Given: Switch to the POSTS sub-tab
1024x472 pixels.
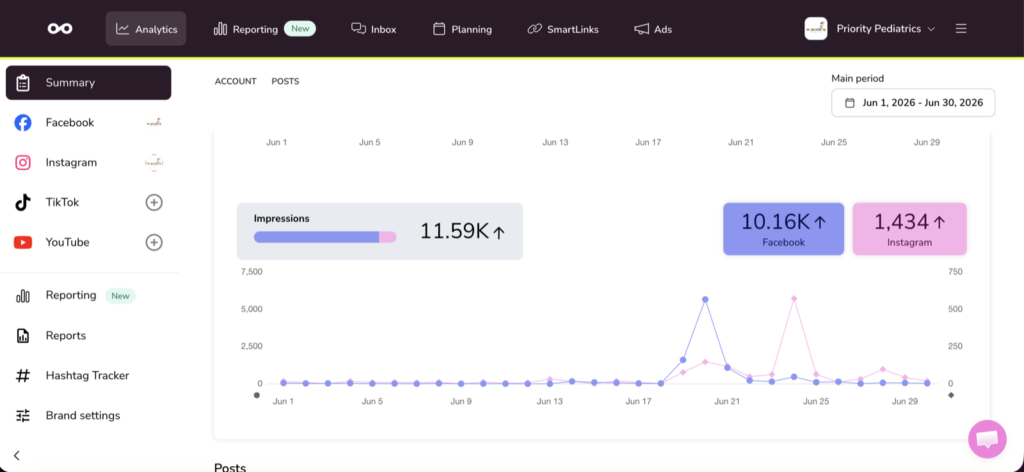Looking at the screenshot, I should coord(285,82).
